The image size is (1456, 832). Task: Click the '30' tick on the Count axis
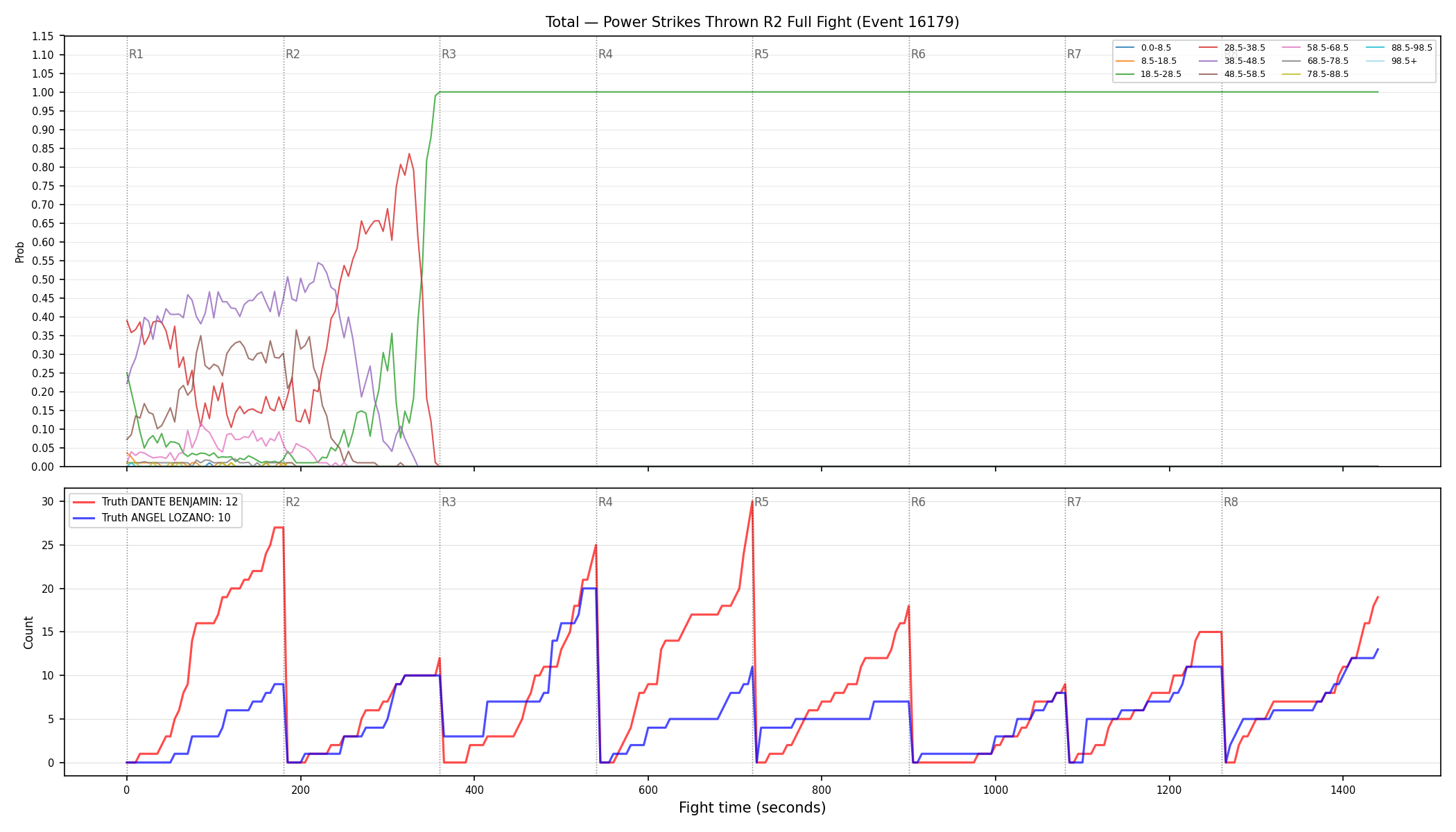(x=48, y=501)
